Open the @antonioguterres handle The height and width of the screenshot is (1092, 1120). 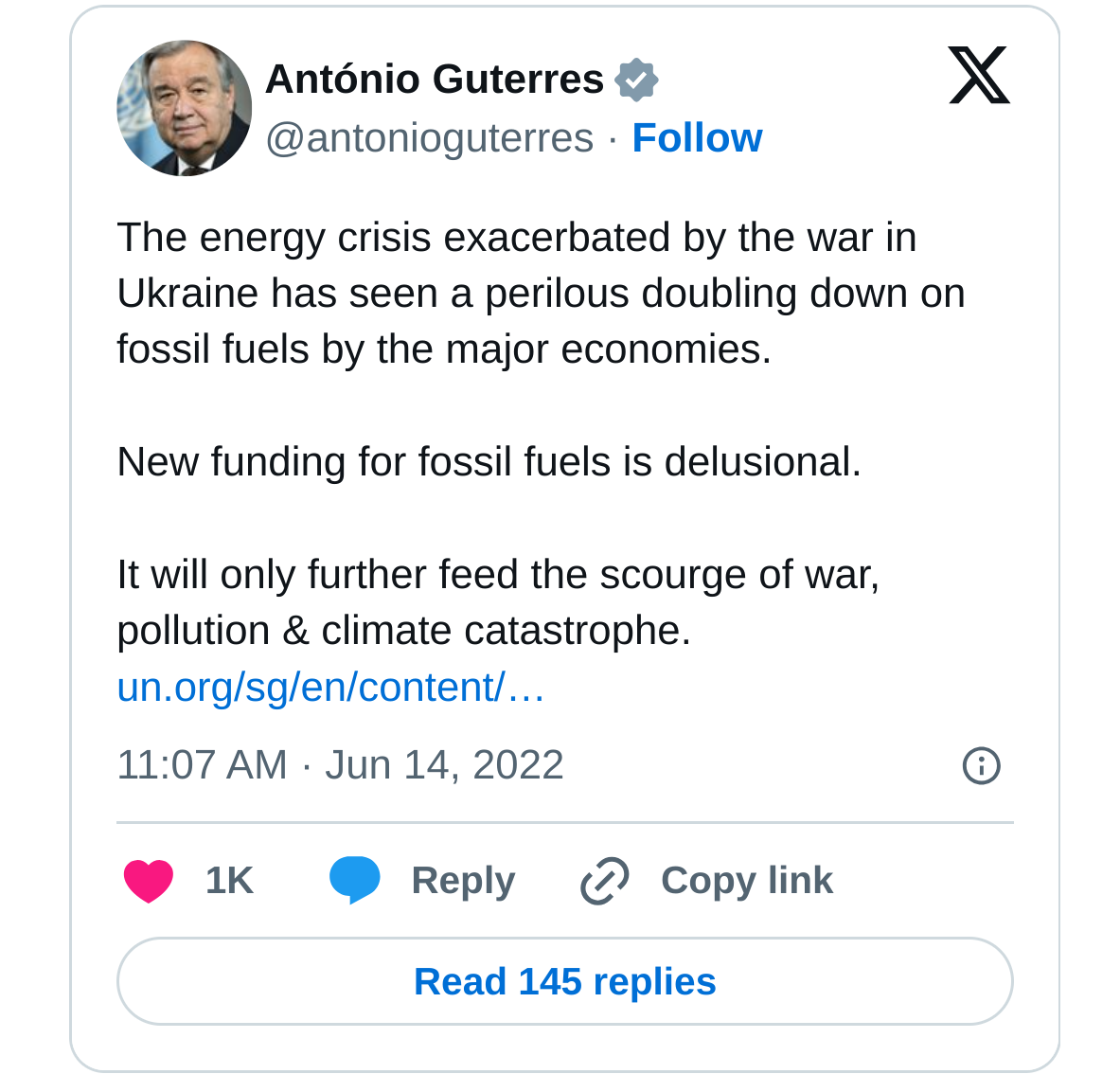click(x=429, y=138)
